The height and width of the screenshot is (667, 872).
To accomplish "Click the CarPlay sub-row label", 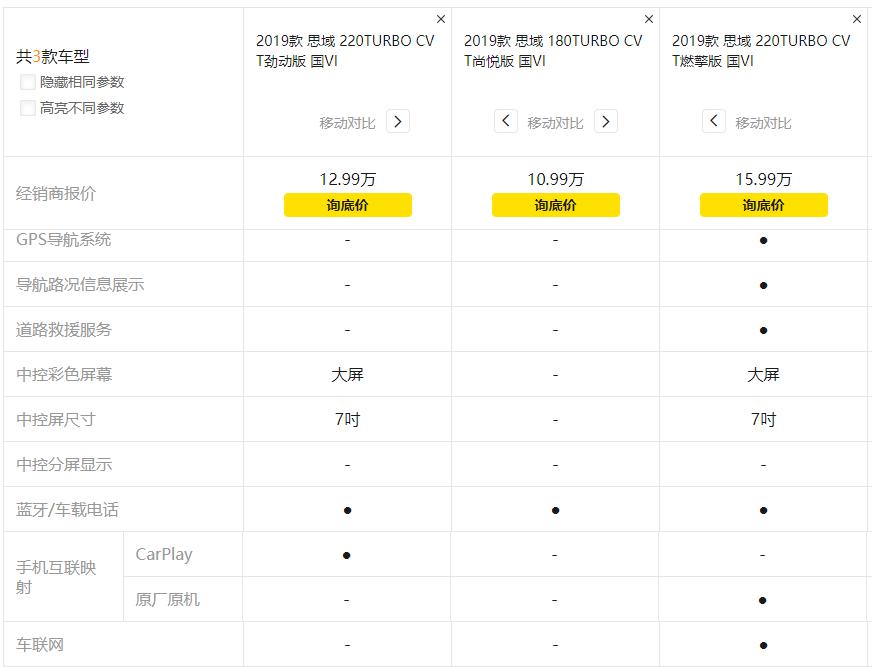I will (164, 554).
